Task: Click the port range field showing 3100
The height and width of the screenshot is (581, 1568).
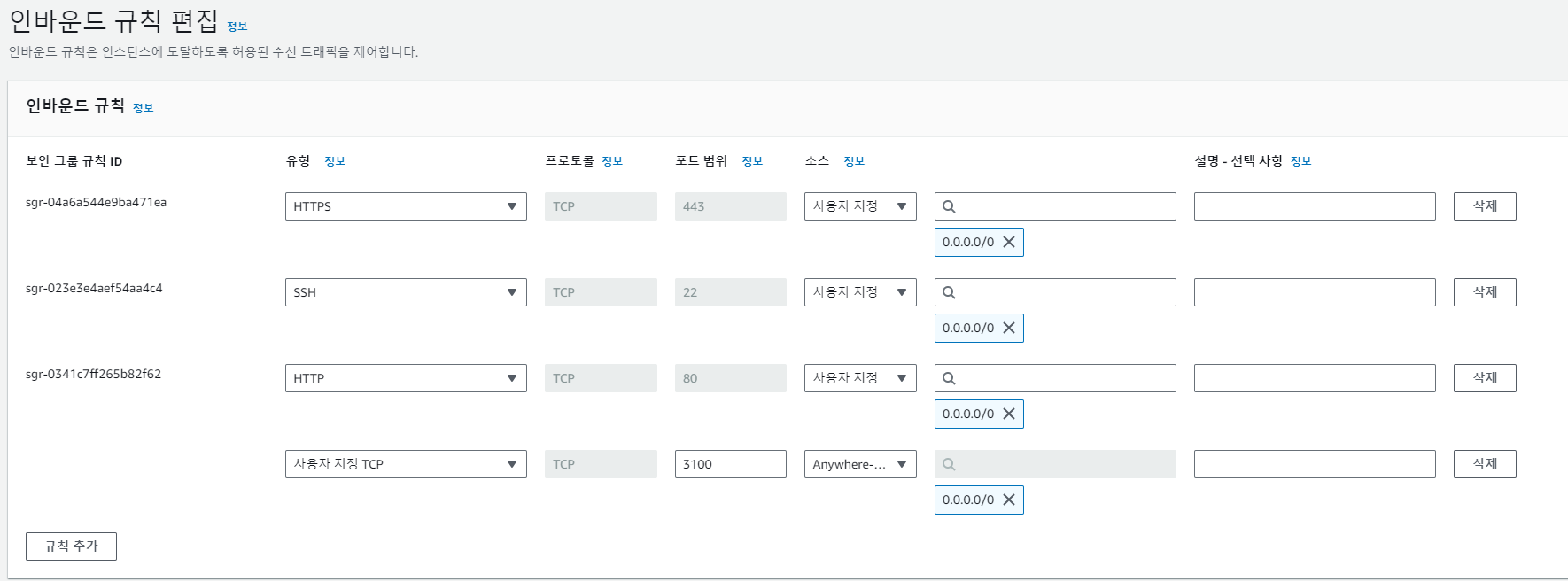Action: click(x=730, y=464)
